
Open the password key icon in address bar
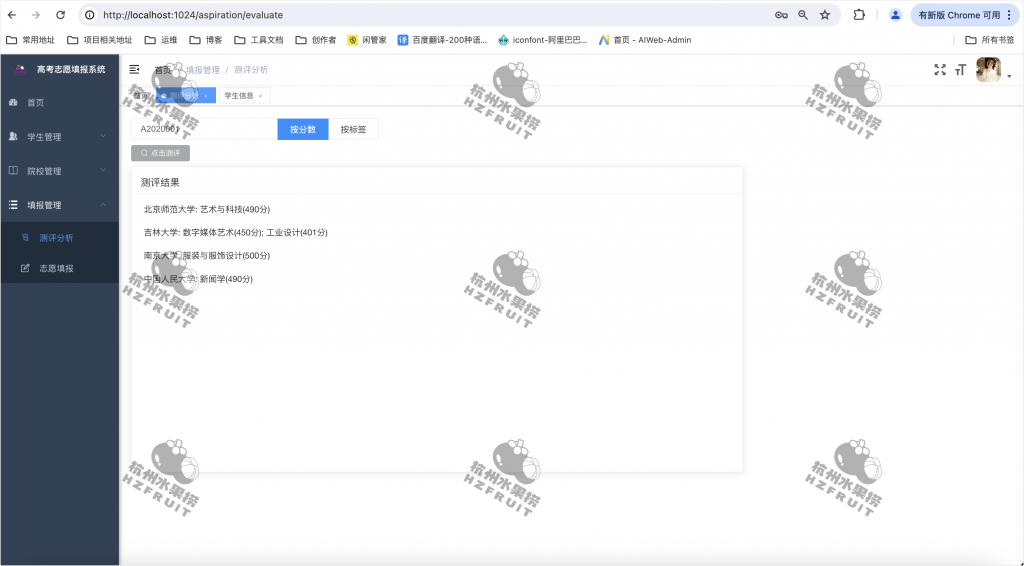pyautogui.click(x=781, y=15)
